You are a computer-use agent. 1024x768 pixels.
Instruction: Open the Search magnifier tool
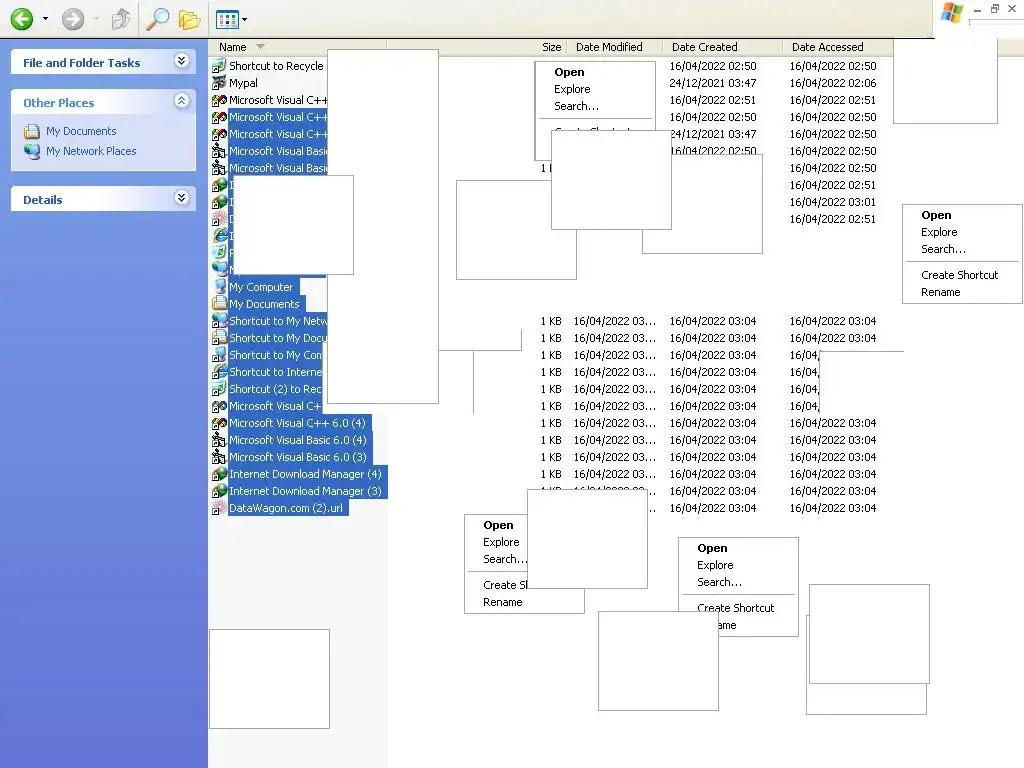point(157,19)
